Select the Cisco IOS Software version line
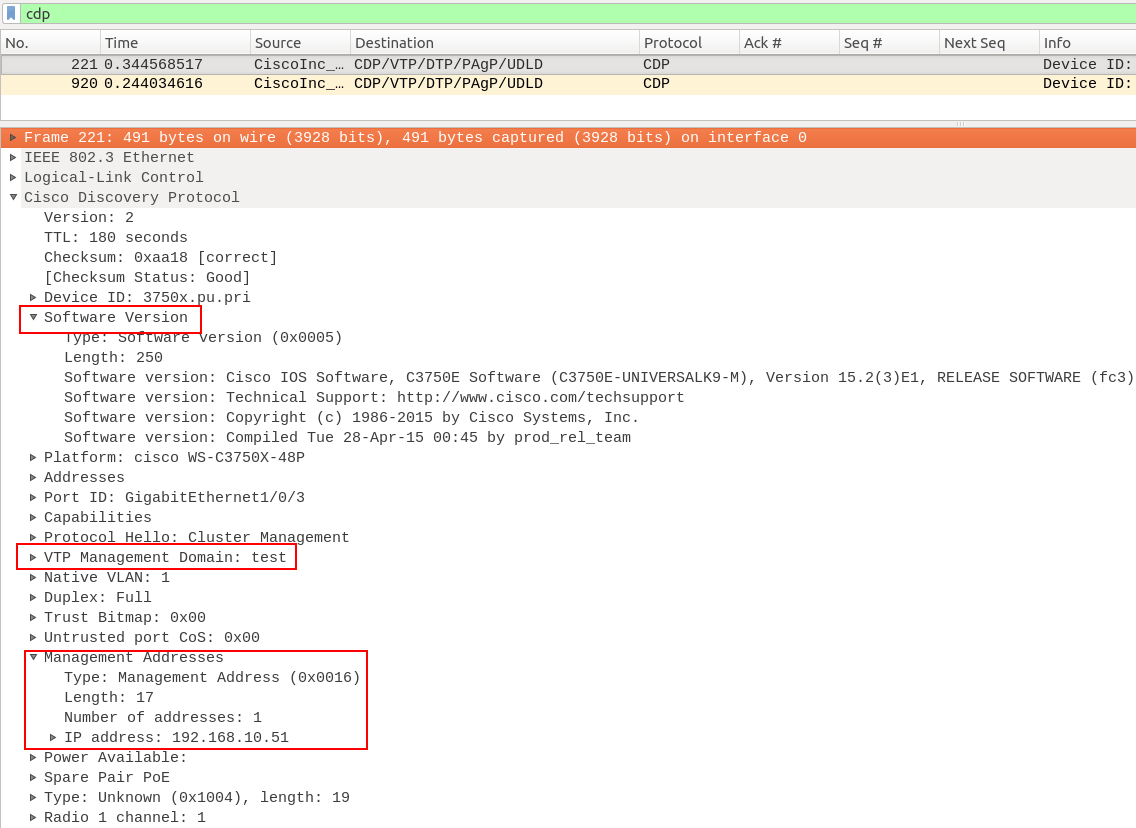Image resolution: width=1136 pixels, height=828 pixels. [598, 377]
